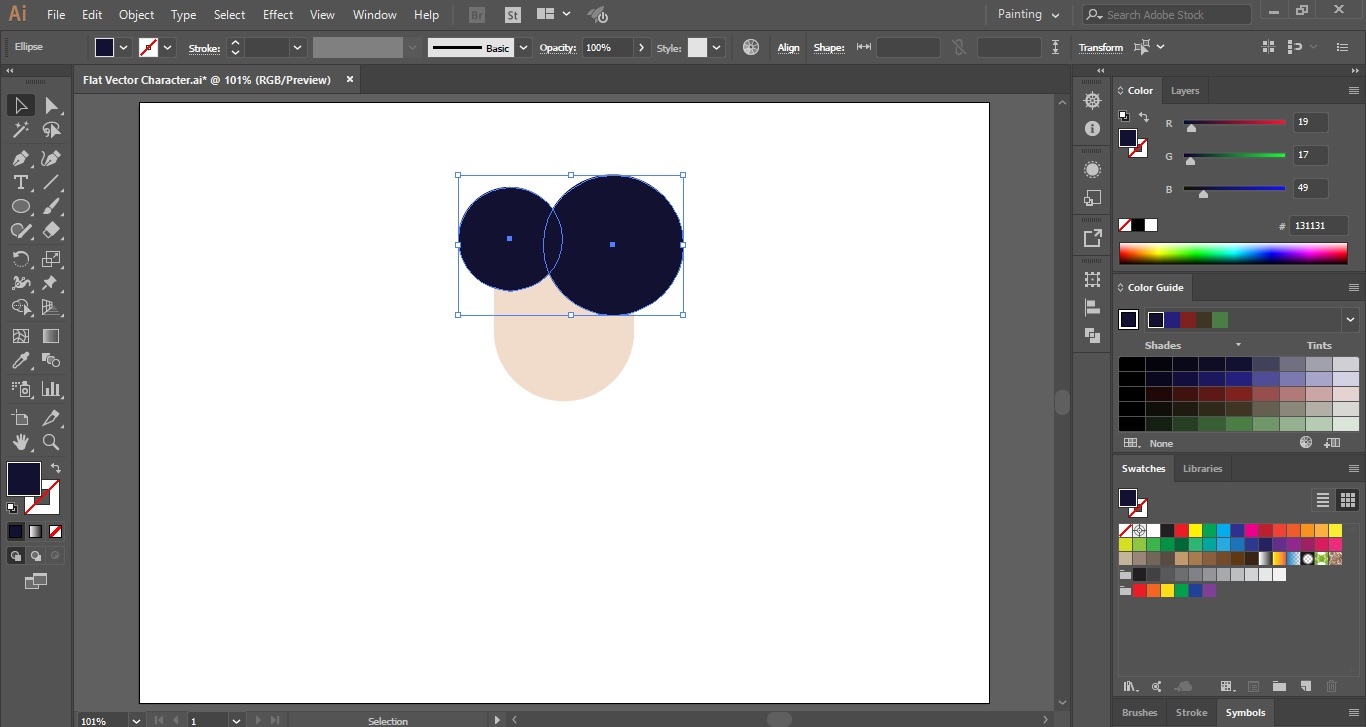Open the Object menu

click(x=135, y=14)
